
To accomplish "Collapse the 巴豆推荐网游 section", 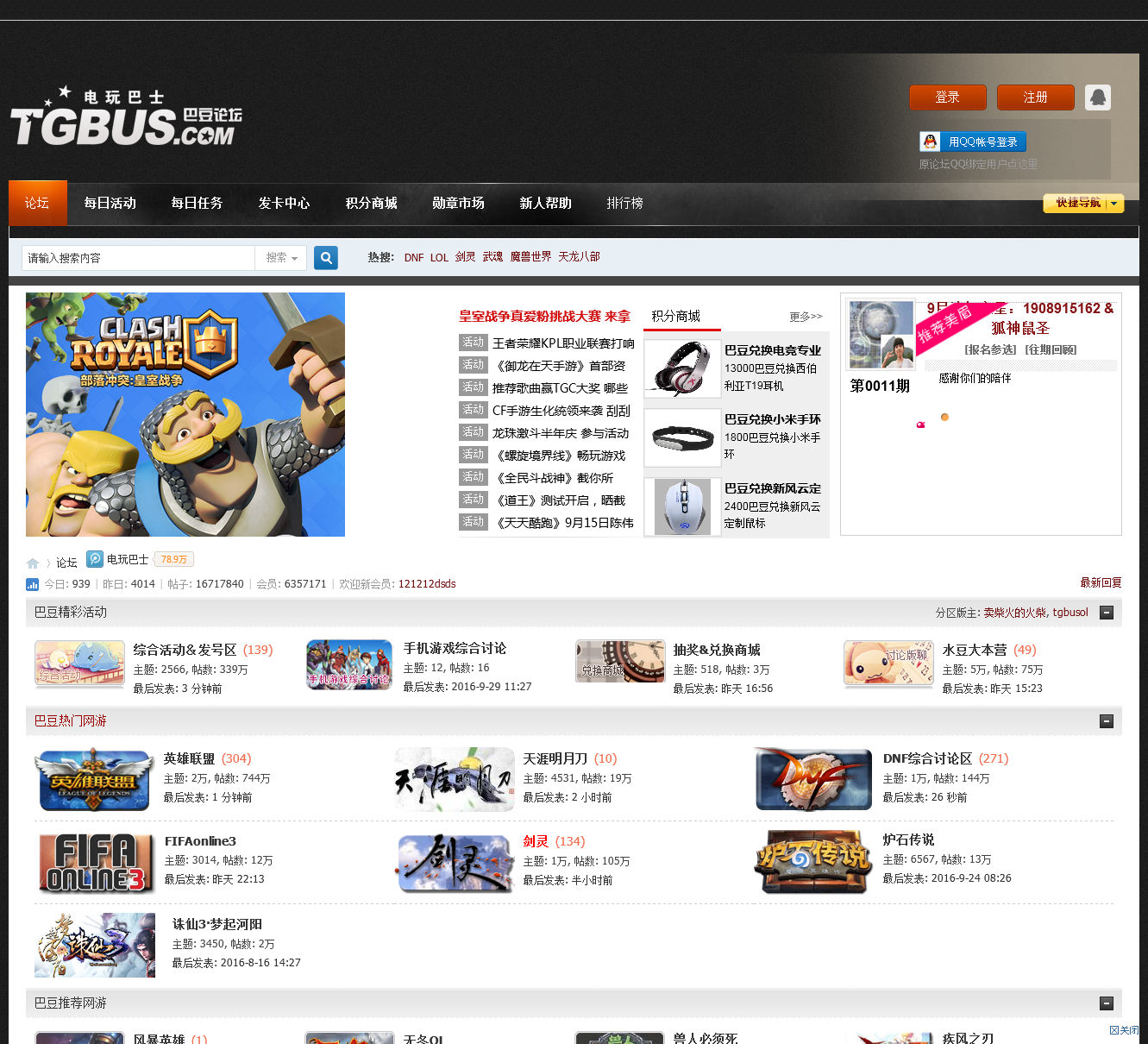I will click(x=1107, y=1003).
